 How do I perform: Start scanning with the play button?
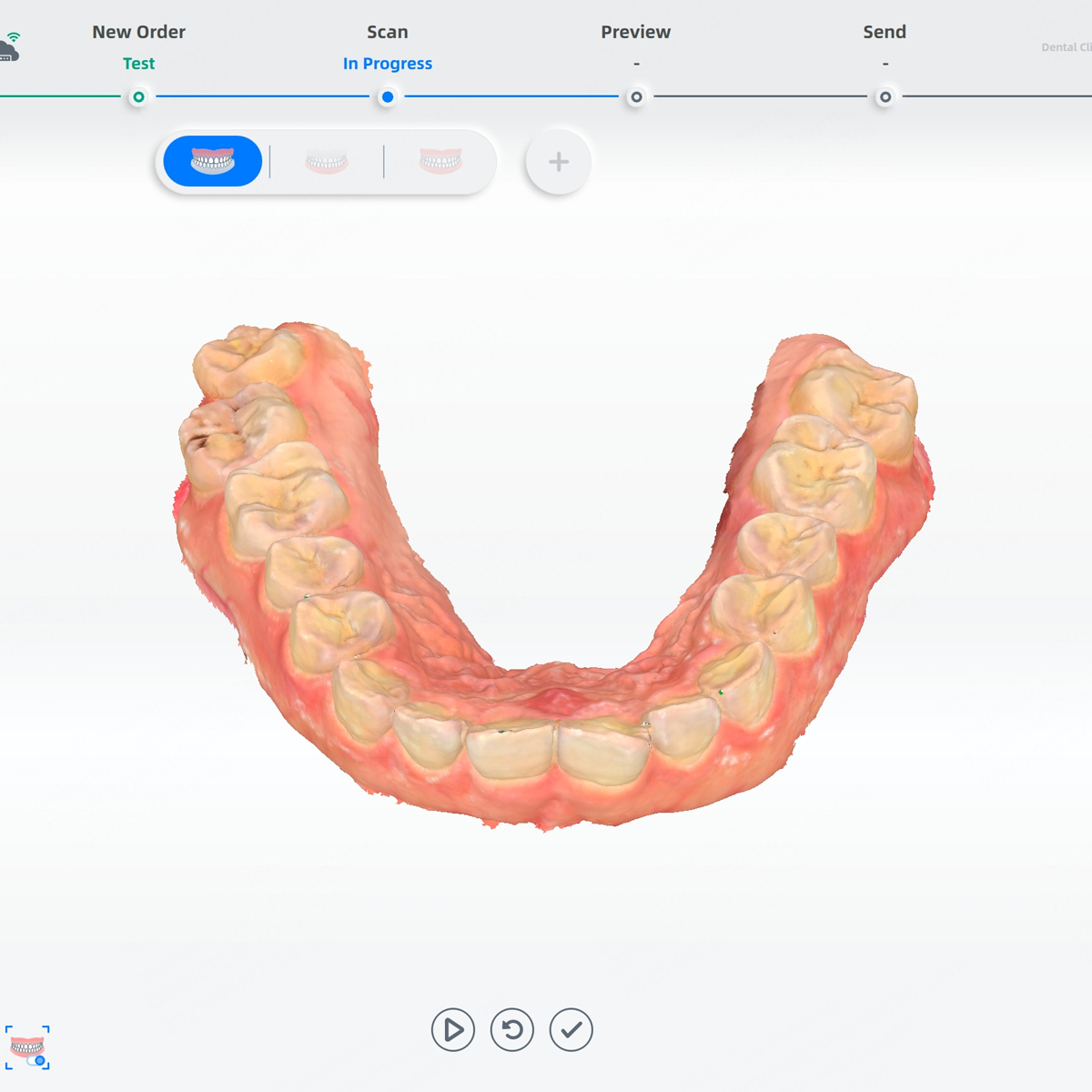pyautogui.click(x=453, y=1030)
